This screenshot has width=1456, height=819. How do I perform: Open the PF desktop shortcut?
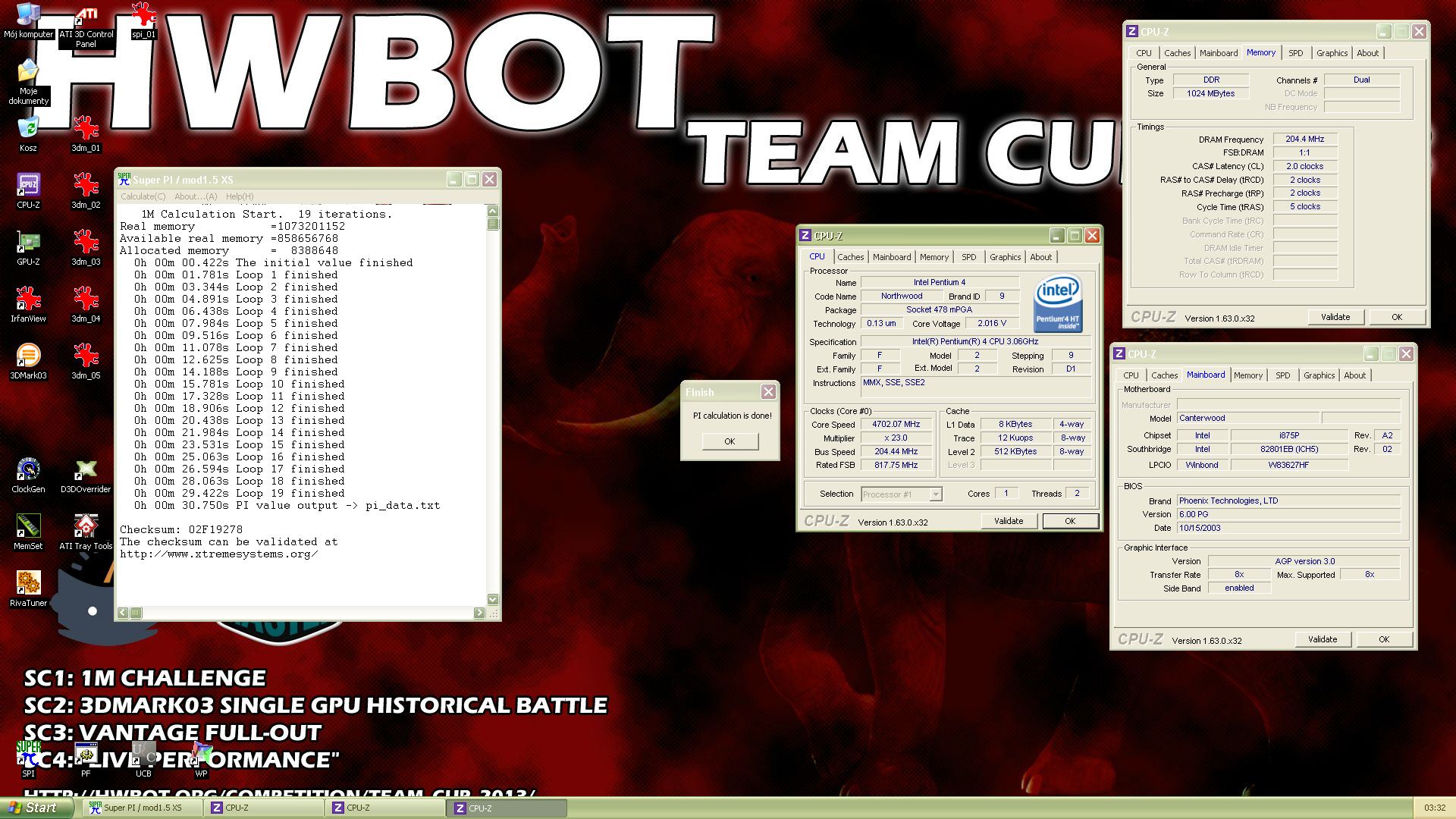click(x=86, y=760)
